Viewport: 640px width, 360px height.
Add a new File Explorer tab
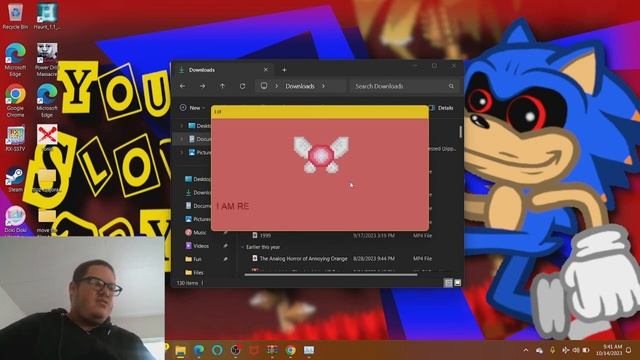pyautogui.click(x=284, y=70)
